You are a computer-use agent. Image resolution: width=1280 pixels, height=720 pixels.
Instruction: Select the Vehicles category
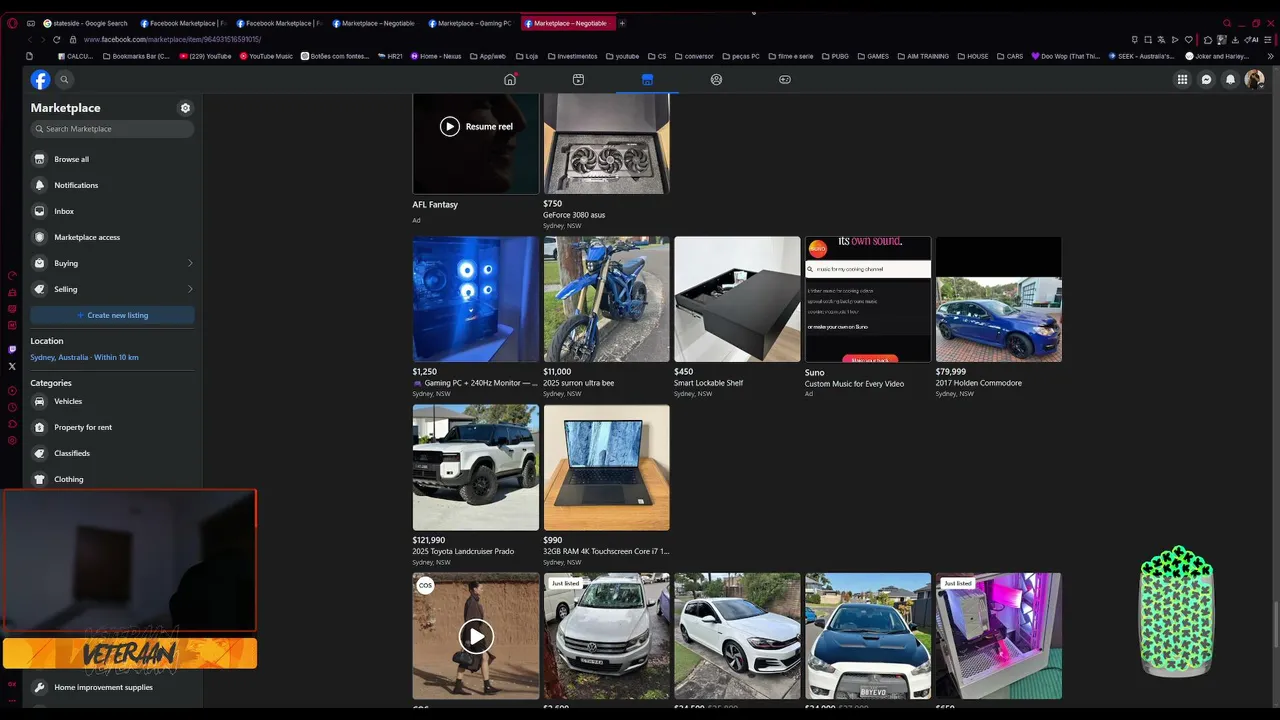click(x=112, y=401)
